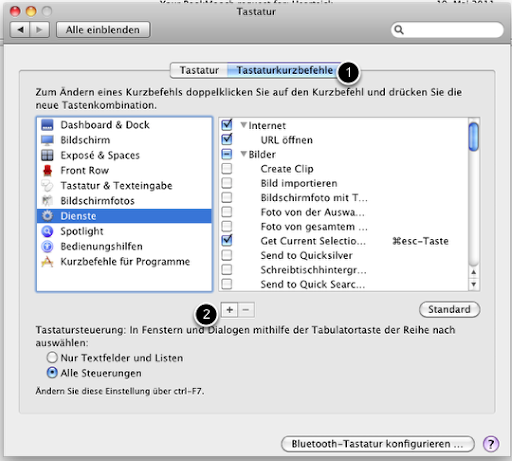The height and width of the screenshot is (461, 512).
Task: Click the ⌘esc-Taste shortcut value
Action: [x=420, y=241]
